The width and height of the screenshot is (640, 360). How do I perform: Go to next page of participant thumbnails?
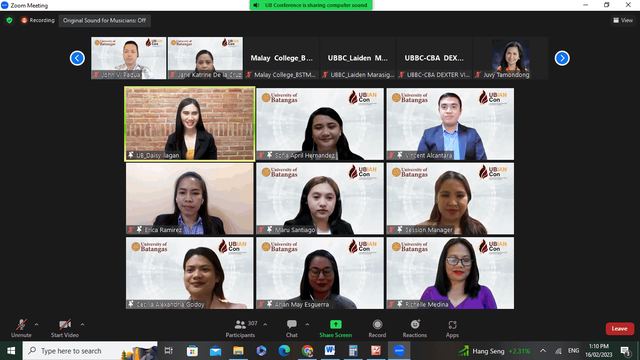[562, 58]
